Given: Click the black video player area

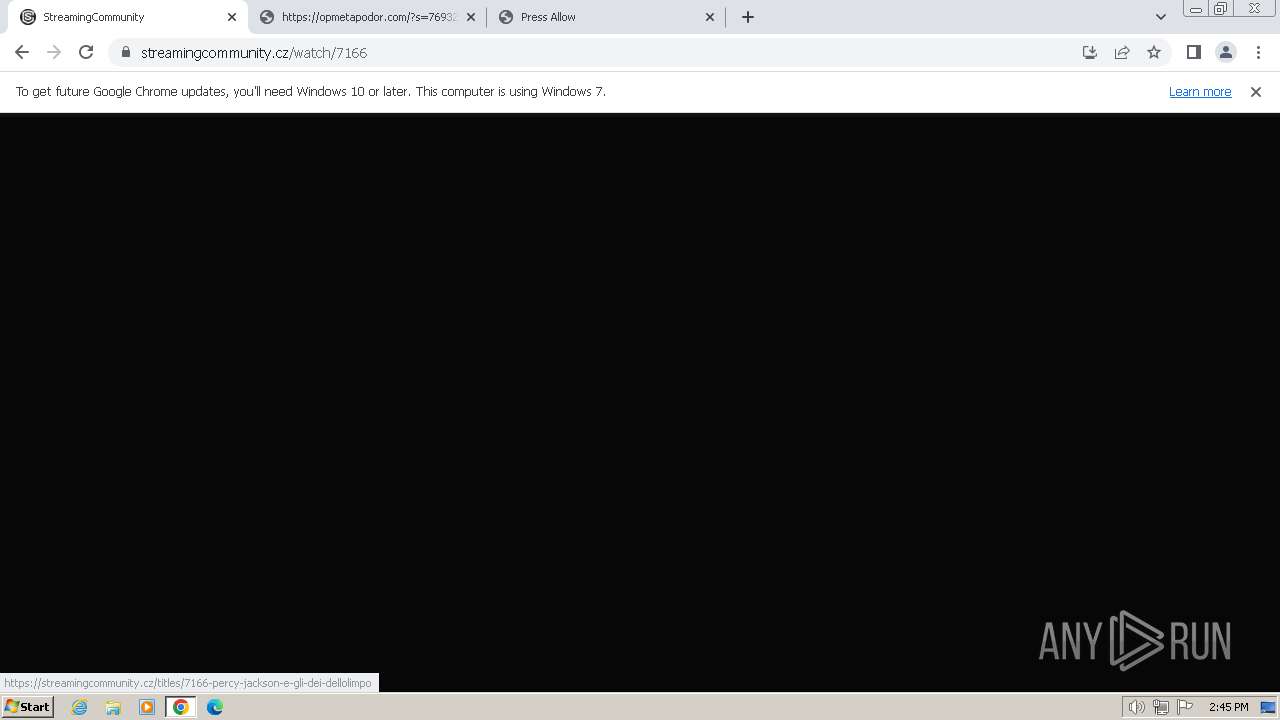Looking at the screenshot, I should tap(640, 402).
